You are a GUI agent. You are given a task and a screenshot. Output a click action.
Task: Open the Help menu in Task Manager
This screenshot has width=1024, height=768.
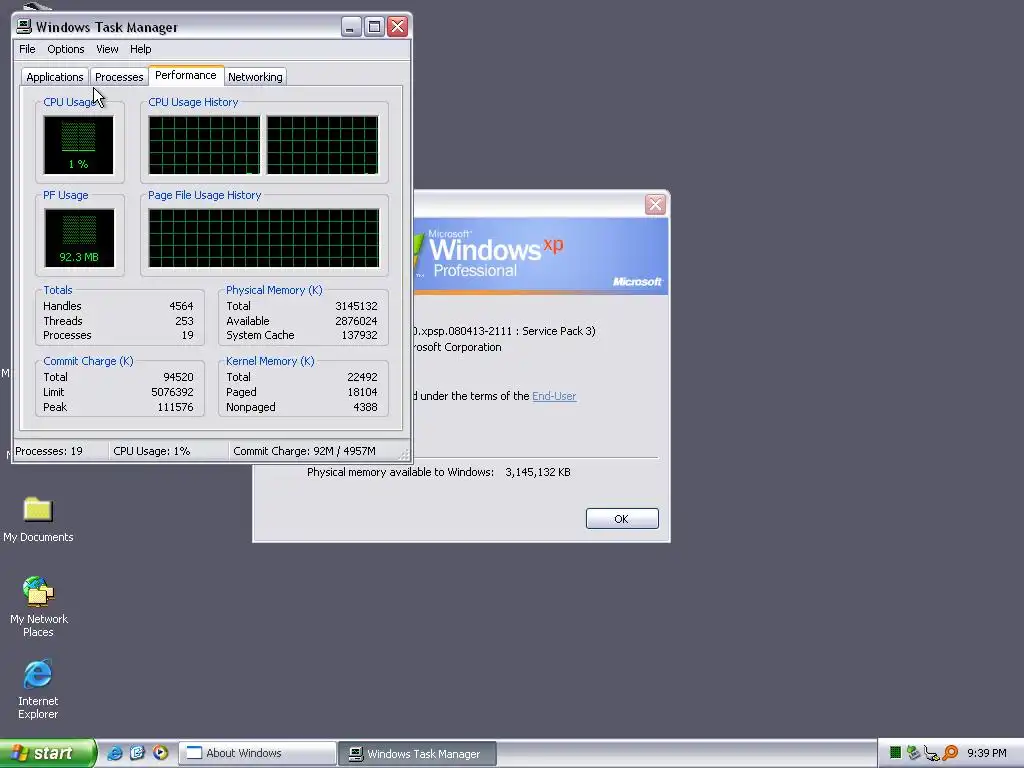[140, 49]
